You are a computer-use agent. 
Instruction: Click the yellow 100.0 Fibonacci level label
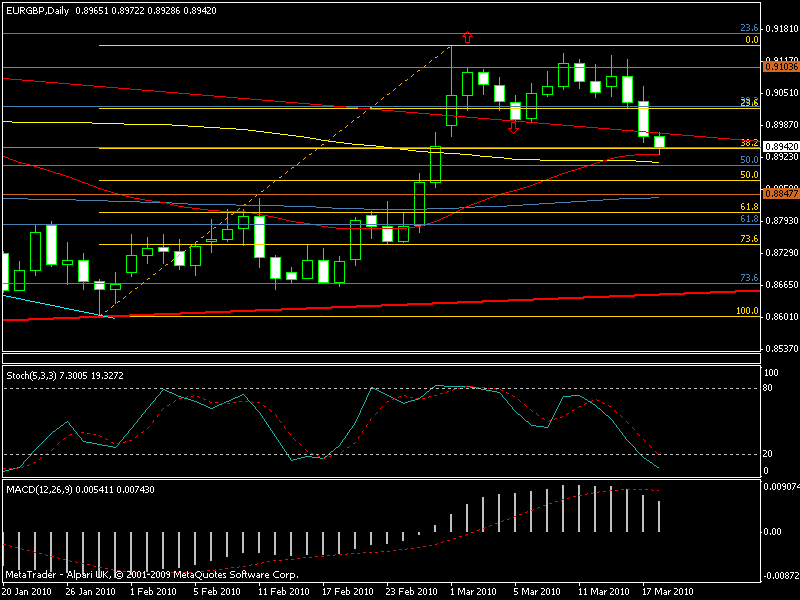pos(747,311)
